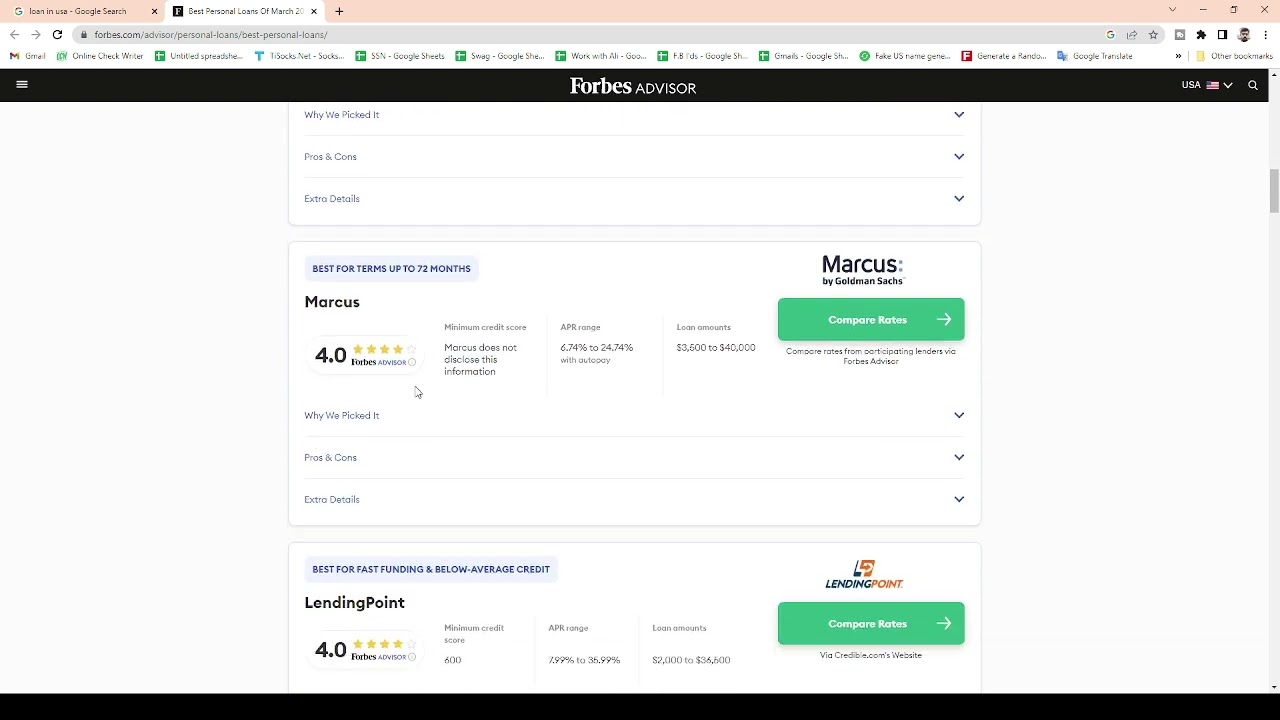Click the Google icon in address bar
The height and width of the screenshot is (720, 1280).
click(1110, 35)
